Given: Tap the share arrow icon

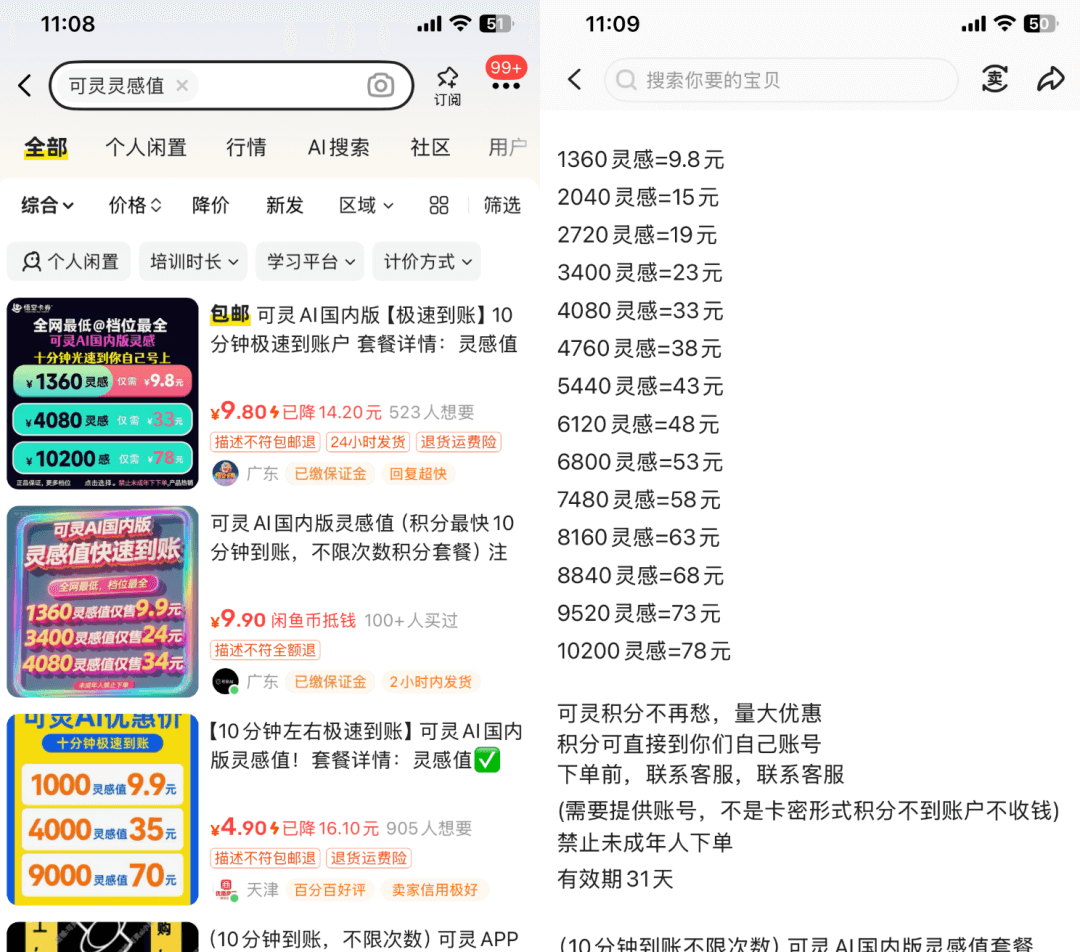Looking at the screenshot, I should click(x=1050, y=80).
